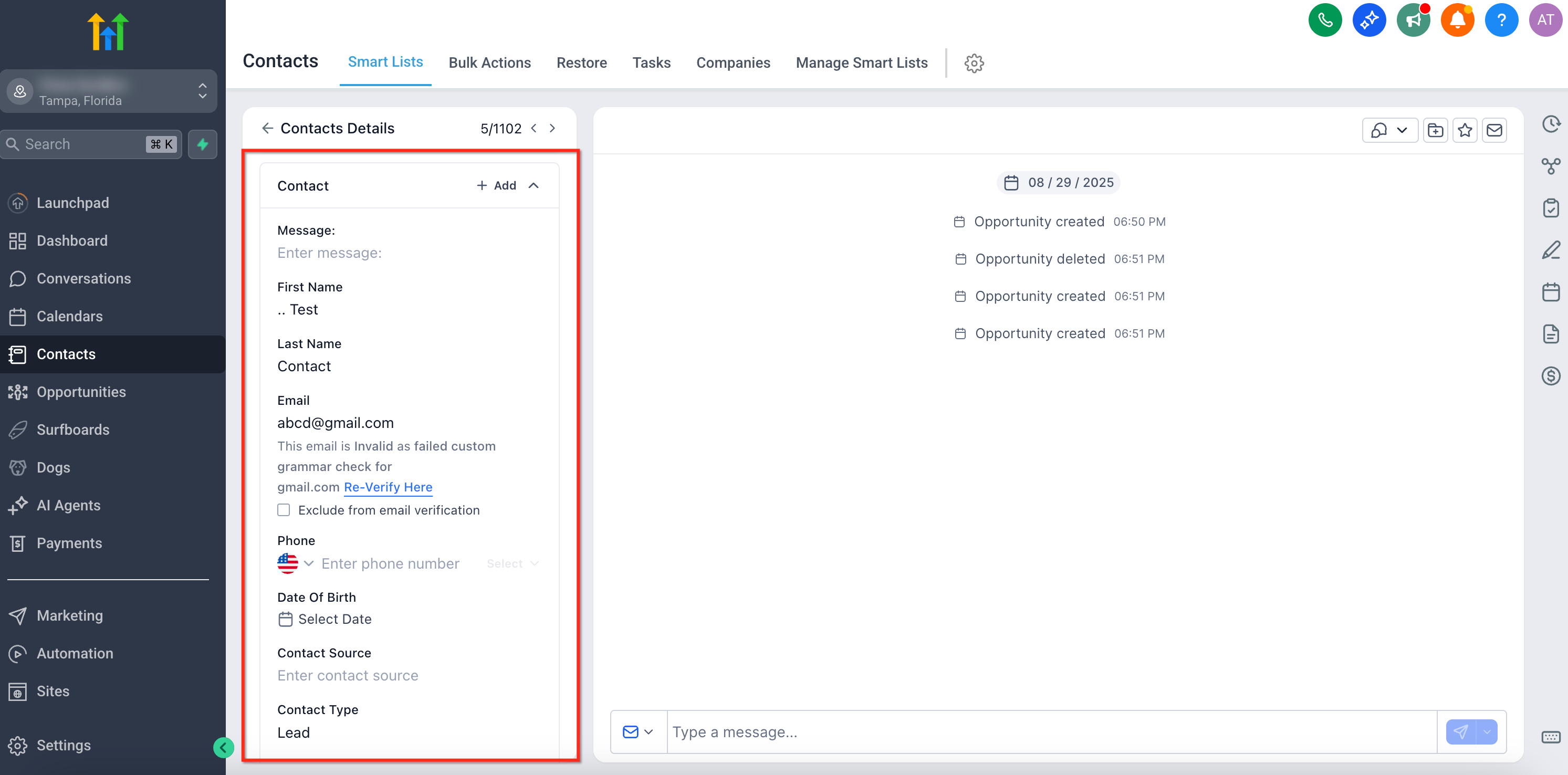The height and width of the screenshot is (775, 1568).
Task: Open the calendar appointments icon in right sidebar
Action: (1550, 292)
